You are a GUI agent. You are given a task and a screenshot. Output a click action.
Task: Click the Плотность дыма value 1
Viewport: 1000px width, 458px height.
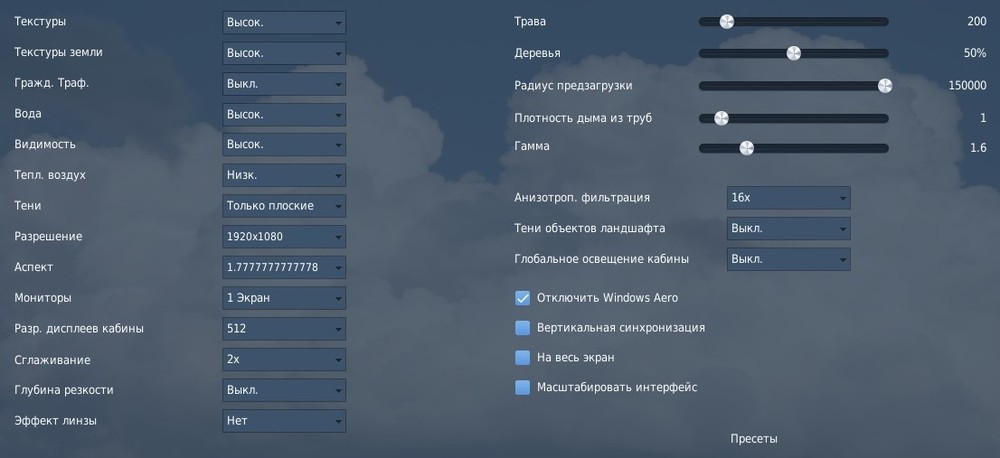pyautogui.click(x=983, y=118)
